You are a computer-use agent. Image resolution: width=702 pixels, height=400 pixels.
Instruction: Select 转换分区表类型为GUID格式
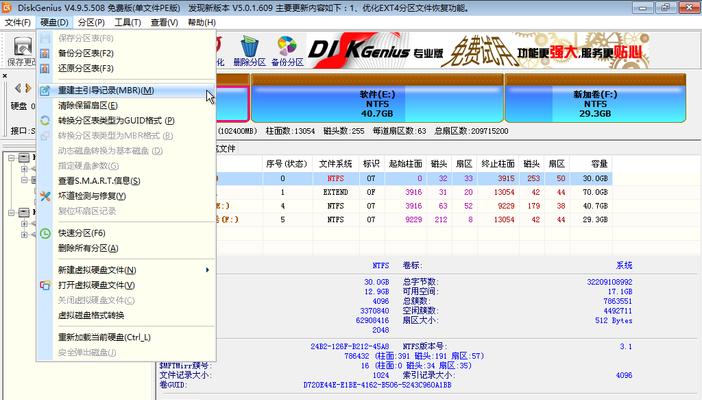click(x=115, y=121)
